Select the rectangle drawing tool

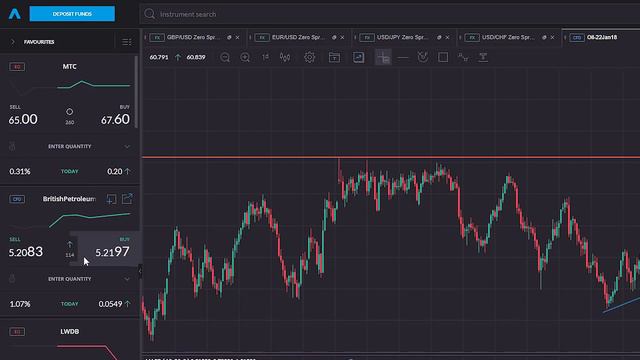(443, 57)
